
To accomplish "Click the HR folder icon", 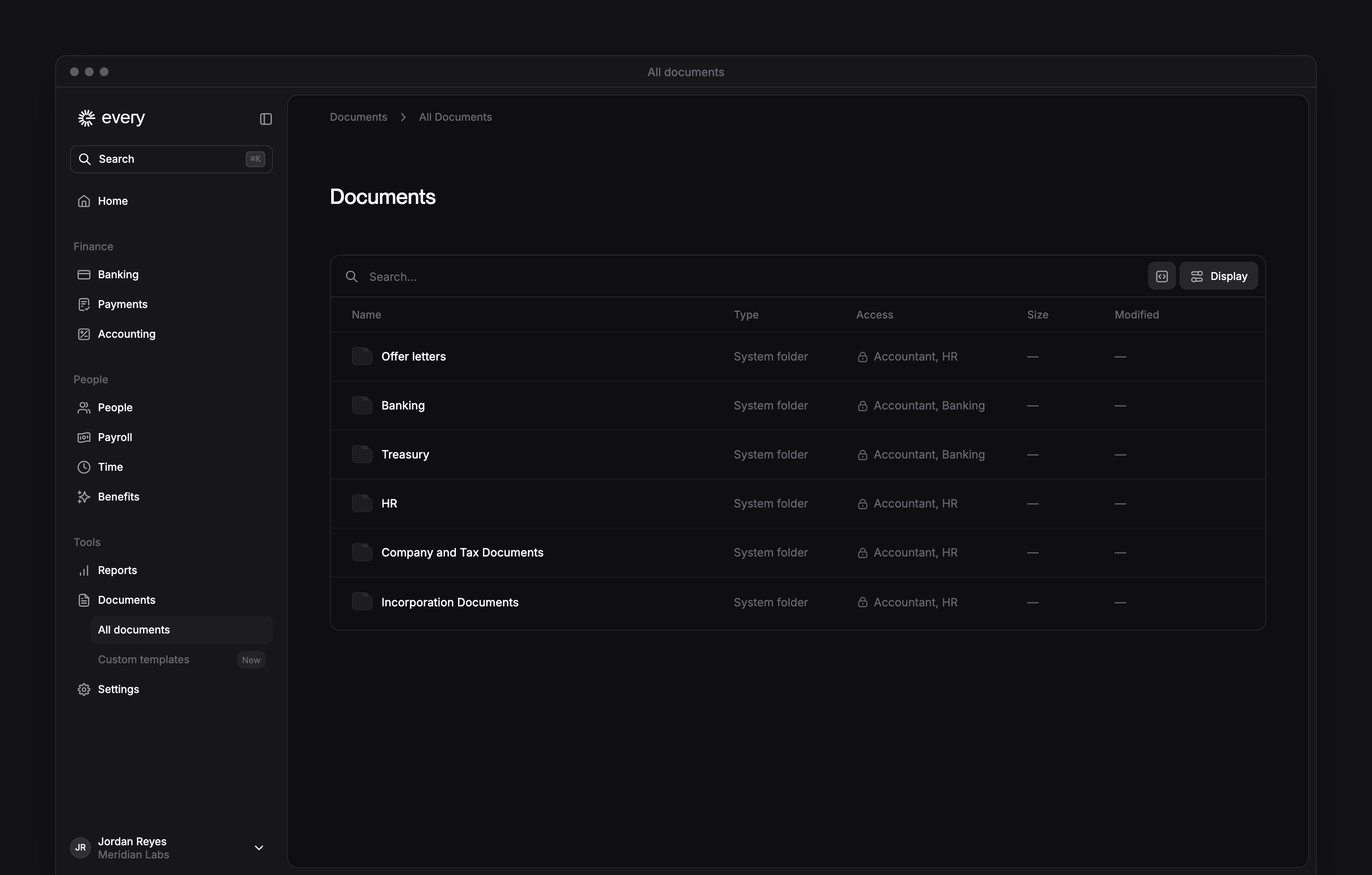I will click(x=362, y=503).
